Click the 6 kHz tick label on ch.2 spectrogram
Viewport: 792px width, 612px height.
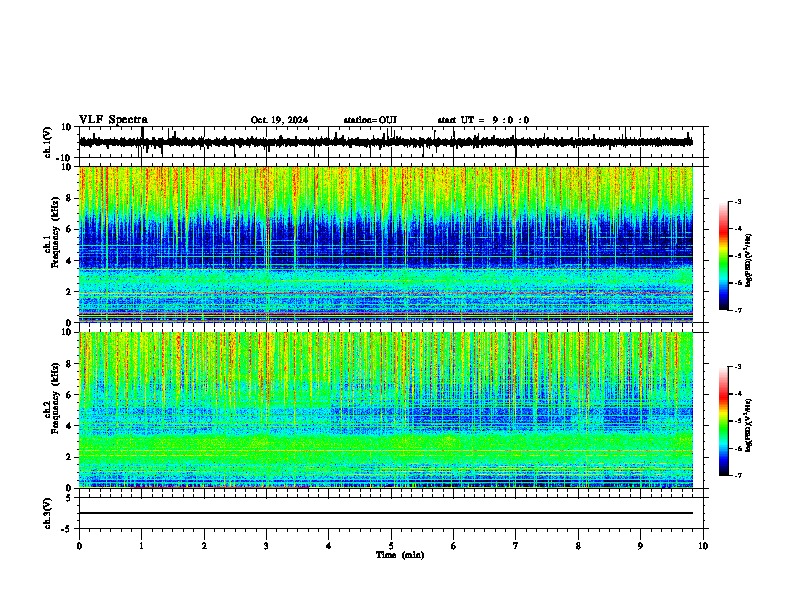click(70, 395)
